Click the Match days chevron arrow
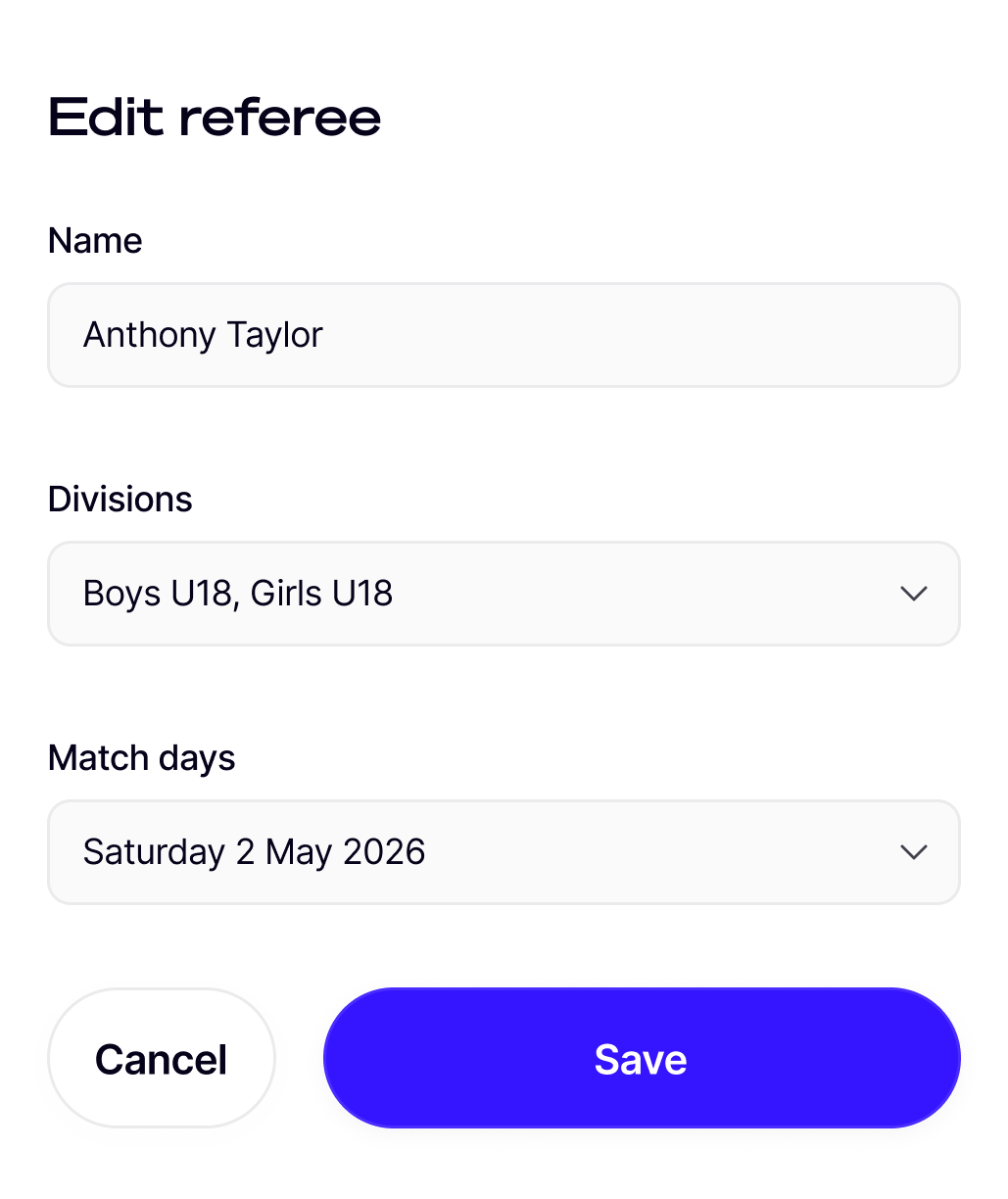 pos(913,852)
